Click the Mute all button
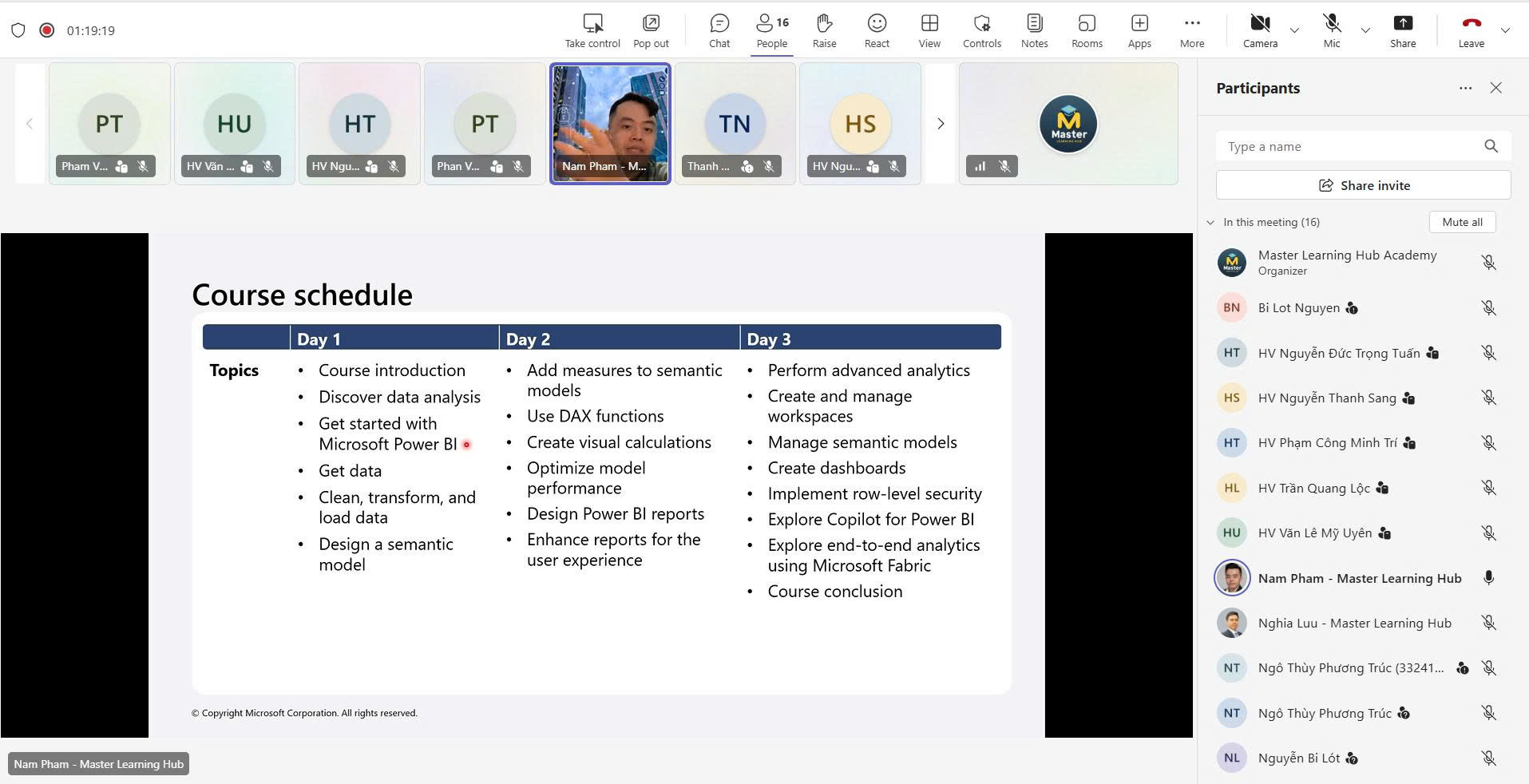The height and width of the screenshot is (784, 1529). (x=1461, y=222)
